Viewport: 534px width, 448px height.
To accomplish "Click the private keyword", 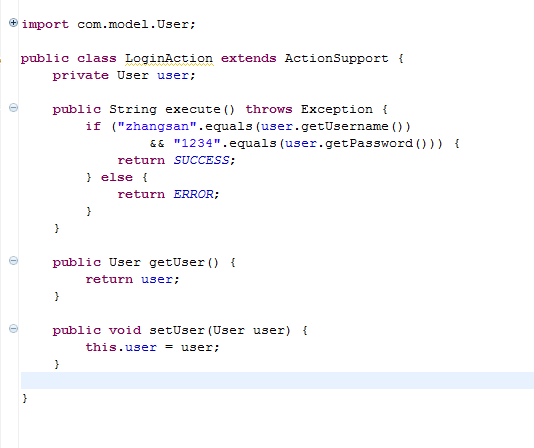I will click(x=81, y=76).
